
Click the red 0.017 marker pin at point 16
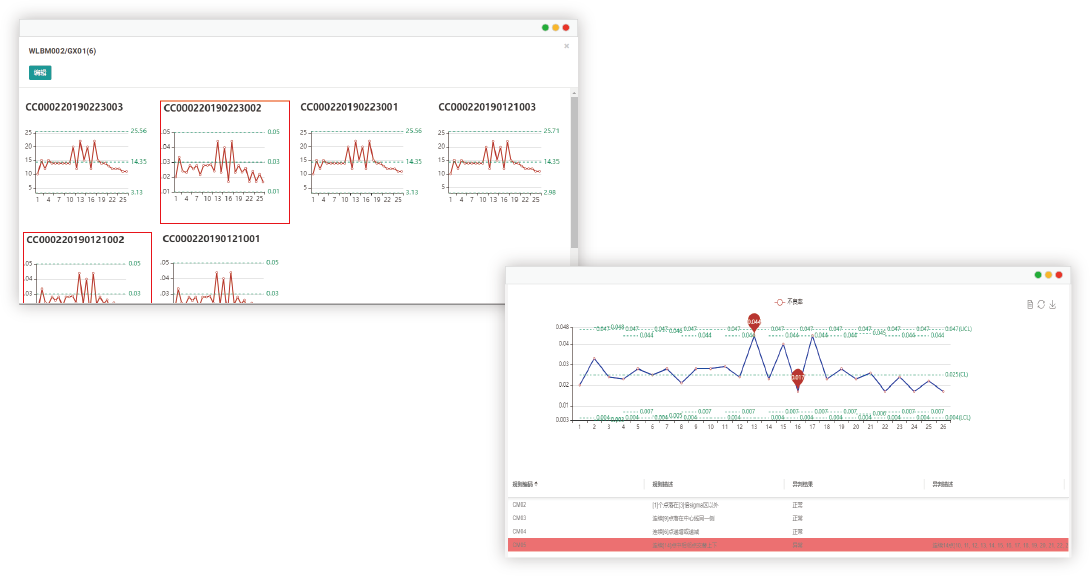(798, 377)
